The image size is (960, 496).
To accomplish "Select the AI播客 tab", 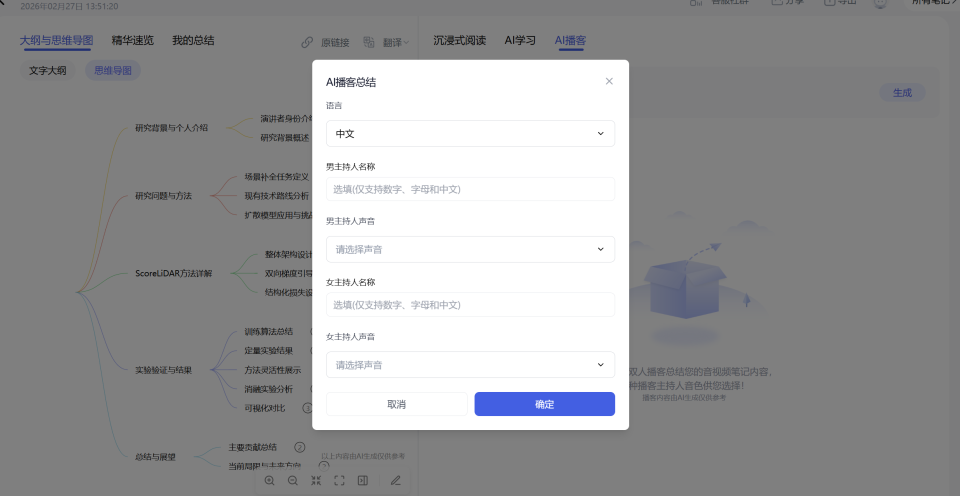I will 570,40.
